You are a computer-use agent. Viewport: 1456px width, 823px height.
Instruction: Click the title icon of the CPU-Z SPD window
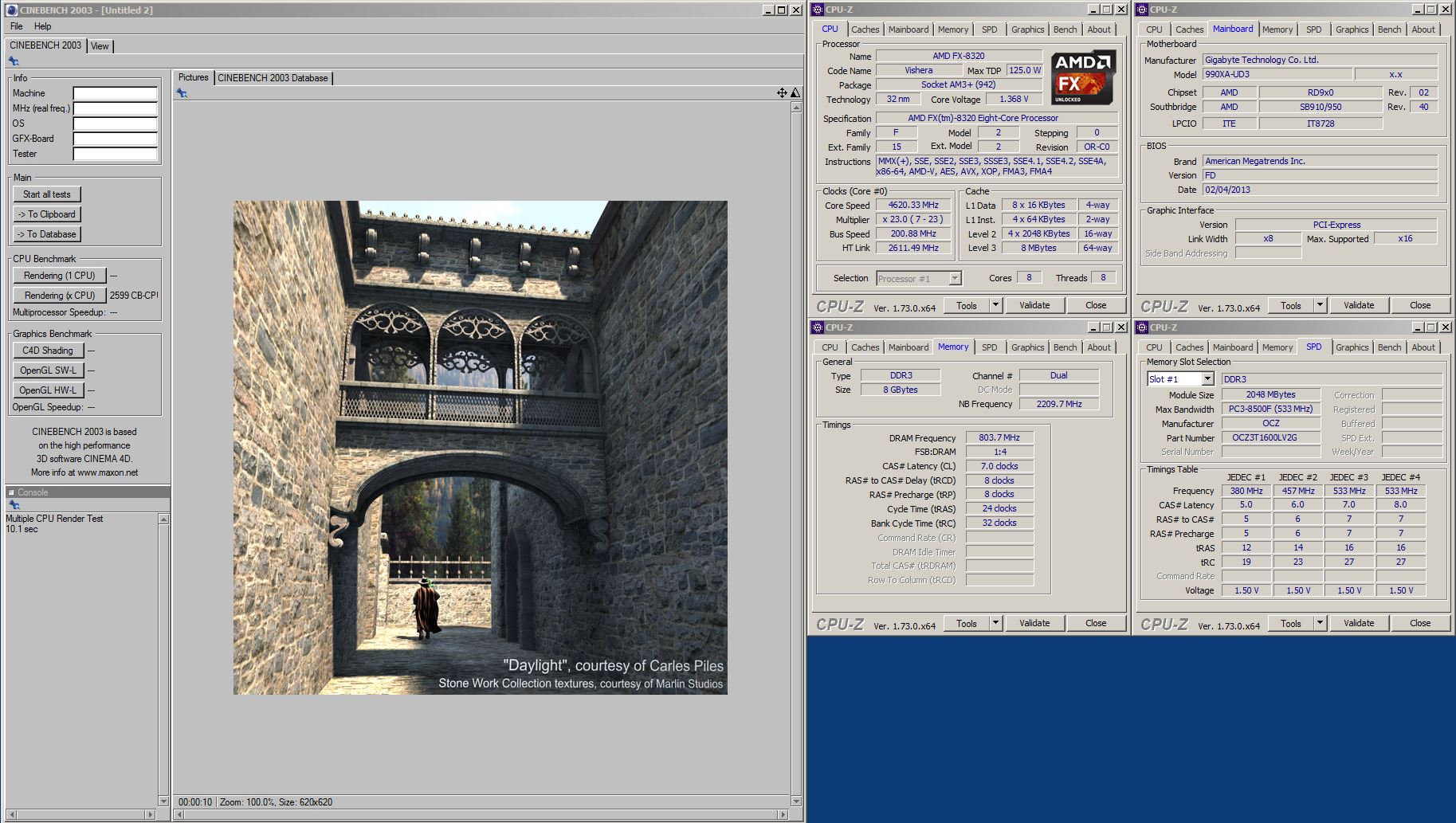1142,327
